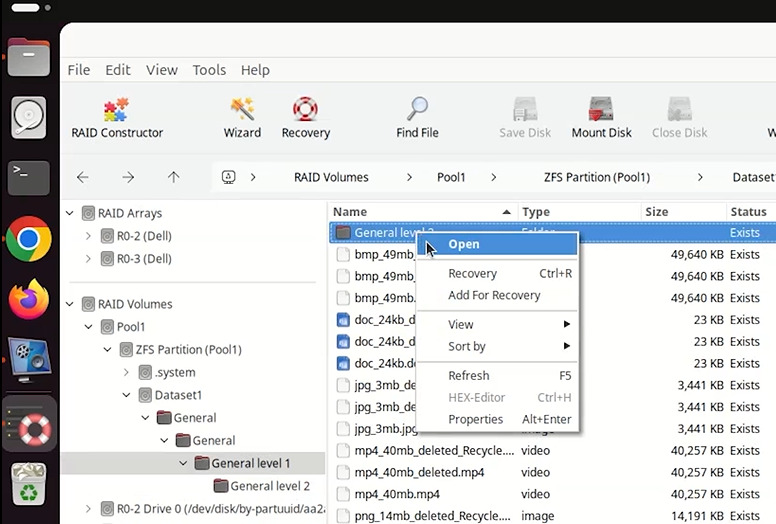Open the Sort by submenu
The image size is (776, 524).
pyautogui.click(x=497, y=346)
